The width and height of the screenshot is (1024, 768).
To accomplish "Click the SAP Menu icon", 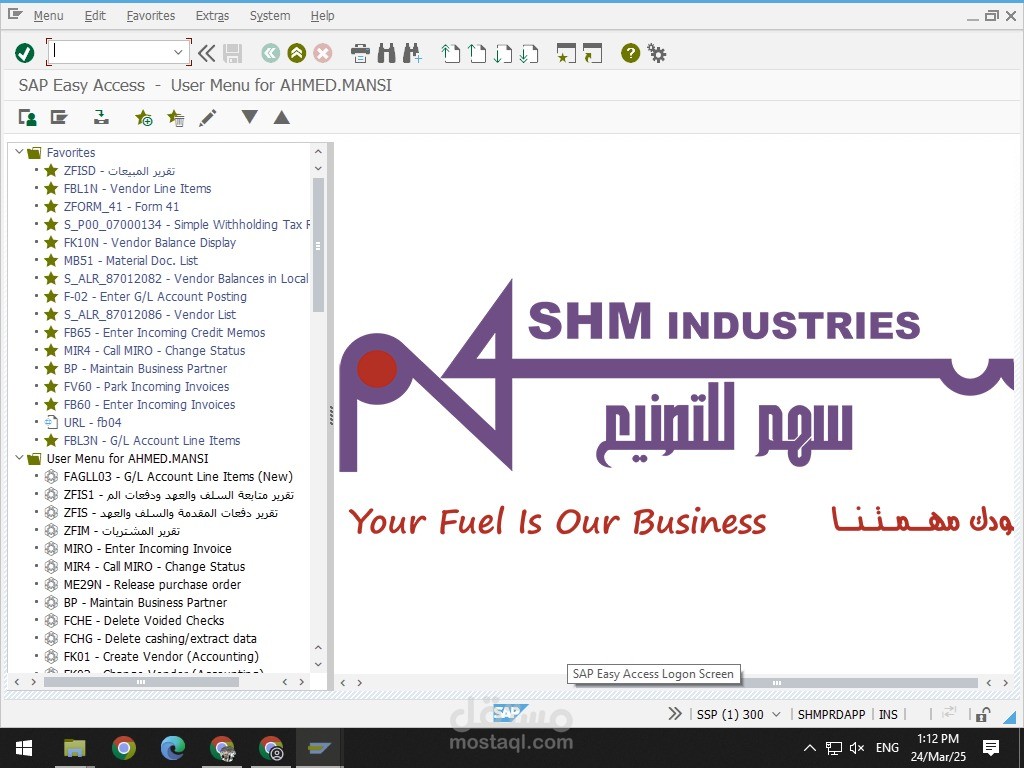I will [x=59, y=118].
